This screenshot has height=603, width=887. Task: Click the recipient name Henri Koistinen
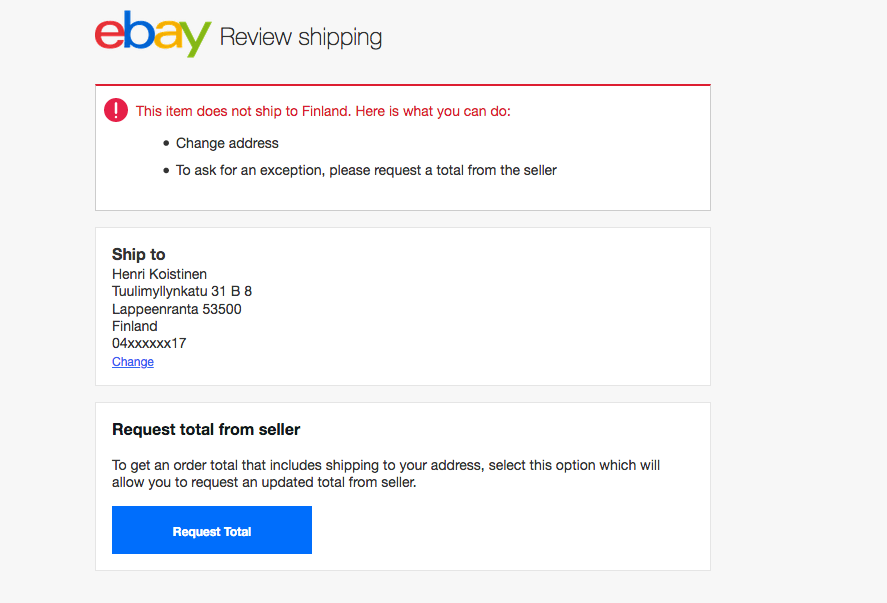point(160,274)
